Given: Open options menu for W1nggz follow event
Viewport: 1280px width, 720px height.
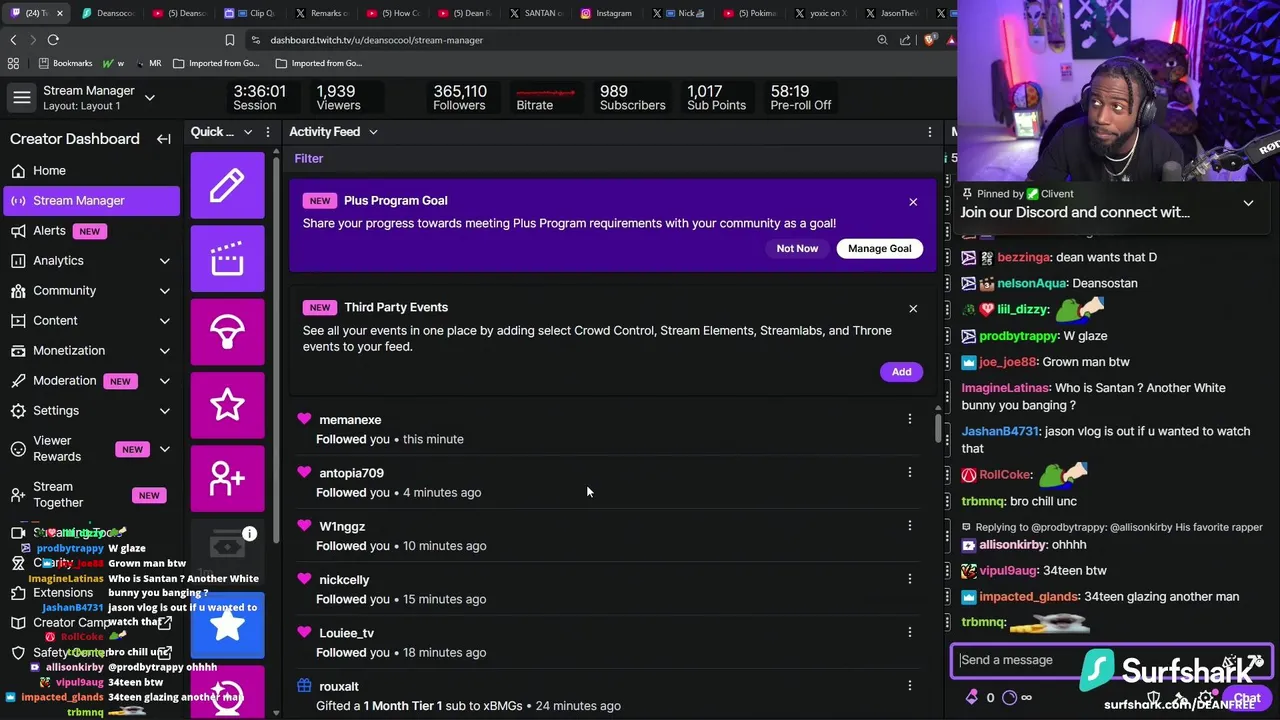Looking at the screenshot, I should pyautogui.click(x=910, y=525).
